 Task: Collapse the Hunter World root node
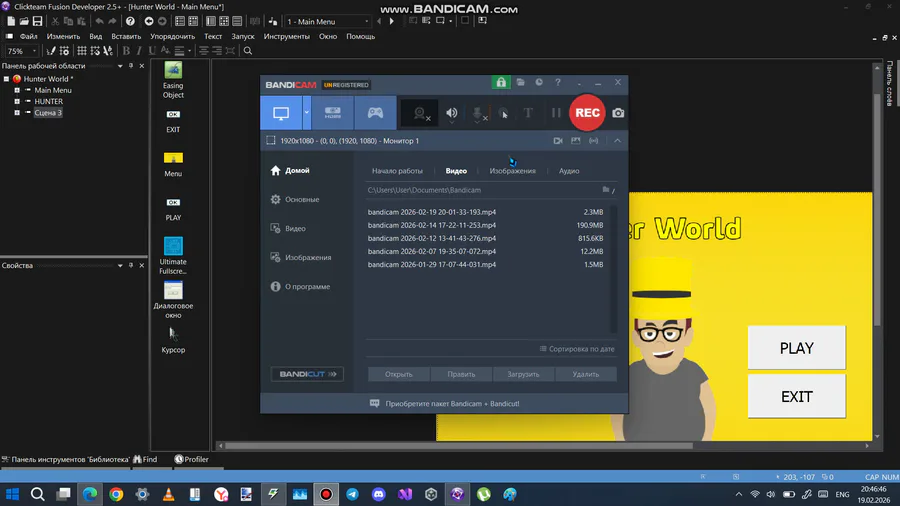point(6,79)
